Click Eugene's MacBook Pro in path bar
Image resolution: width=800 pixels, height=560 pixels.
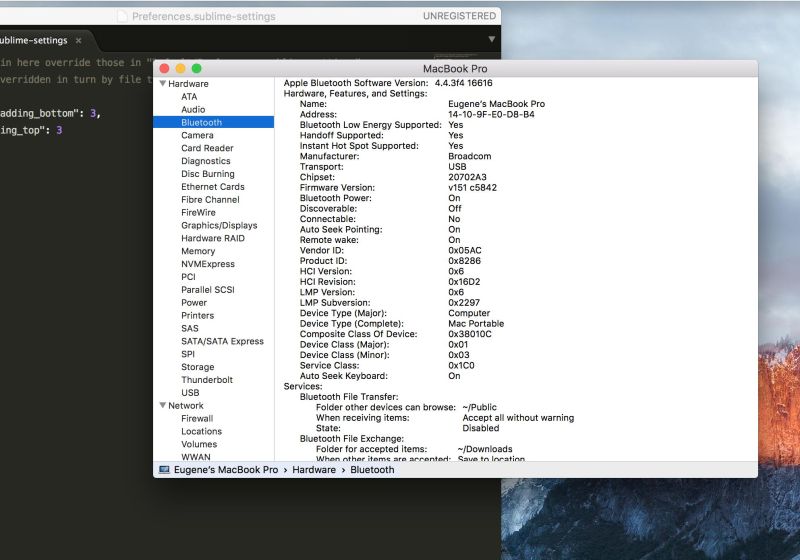tap(226, 470)
